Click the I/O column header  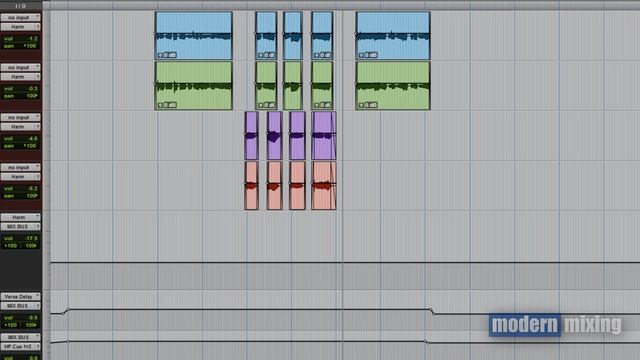pyautogui.click(x=20, y=6)
